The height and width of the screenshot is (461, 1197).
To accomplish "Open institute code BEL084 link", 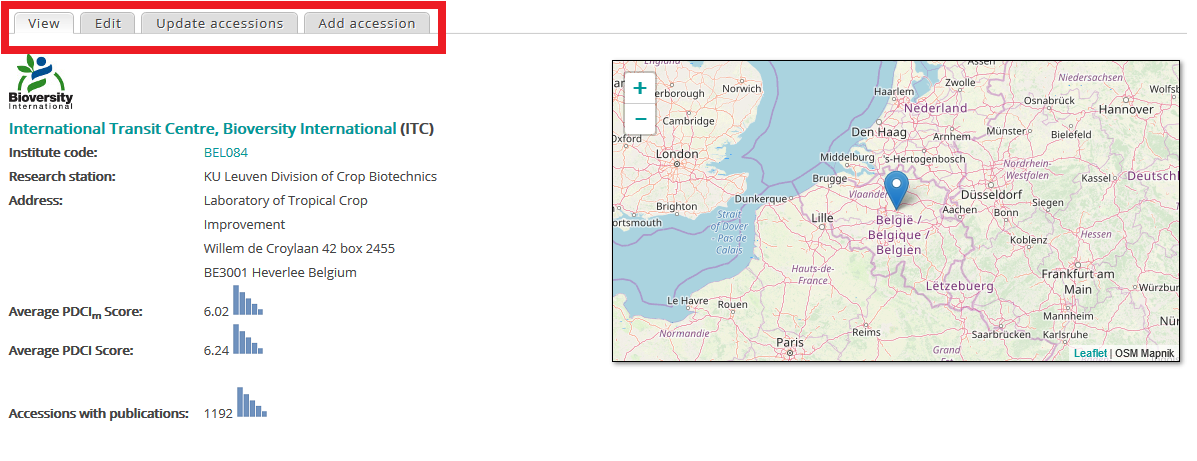I will 226,153.
